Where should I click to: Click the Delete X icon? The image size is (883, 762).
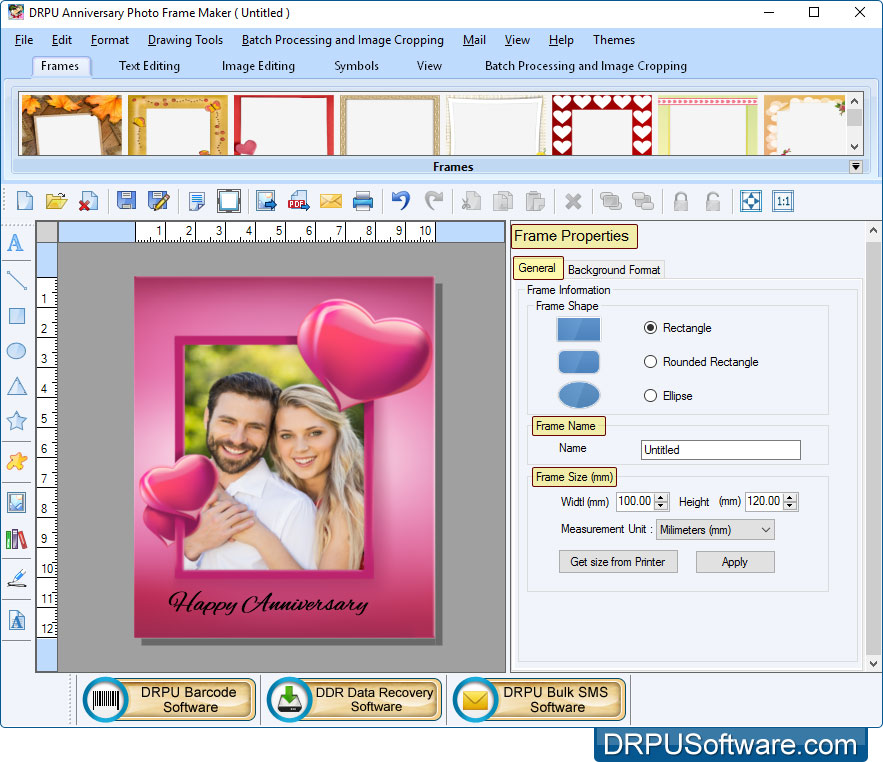[x=573, y=201]
